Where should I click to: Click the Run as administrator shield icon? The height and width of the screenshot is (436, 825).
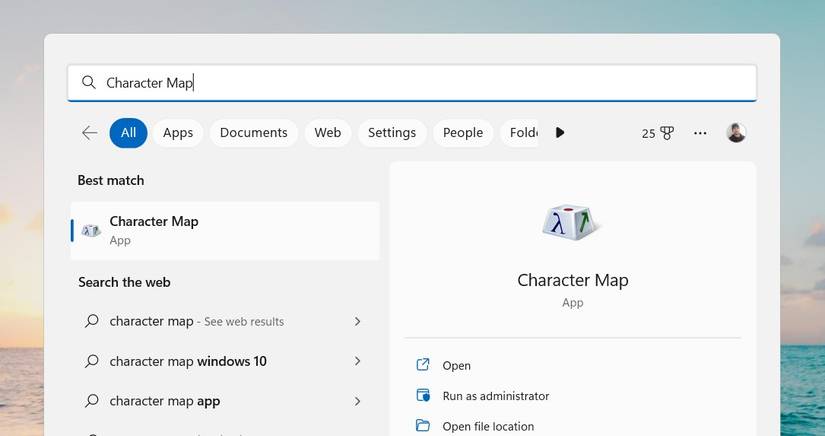point(423,396)
